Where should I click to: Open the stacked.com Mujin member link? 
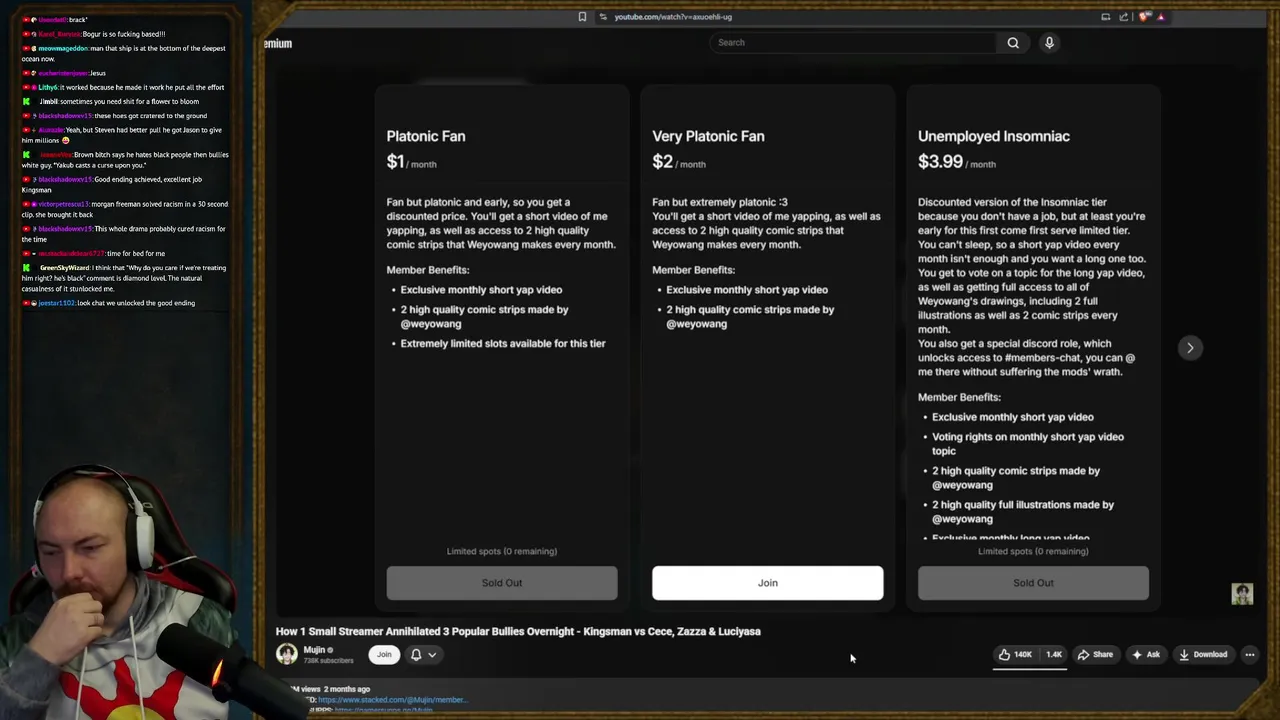click(392, 700)
